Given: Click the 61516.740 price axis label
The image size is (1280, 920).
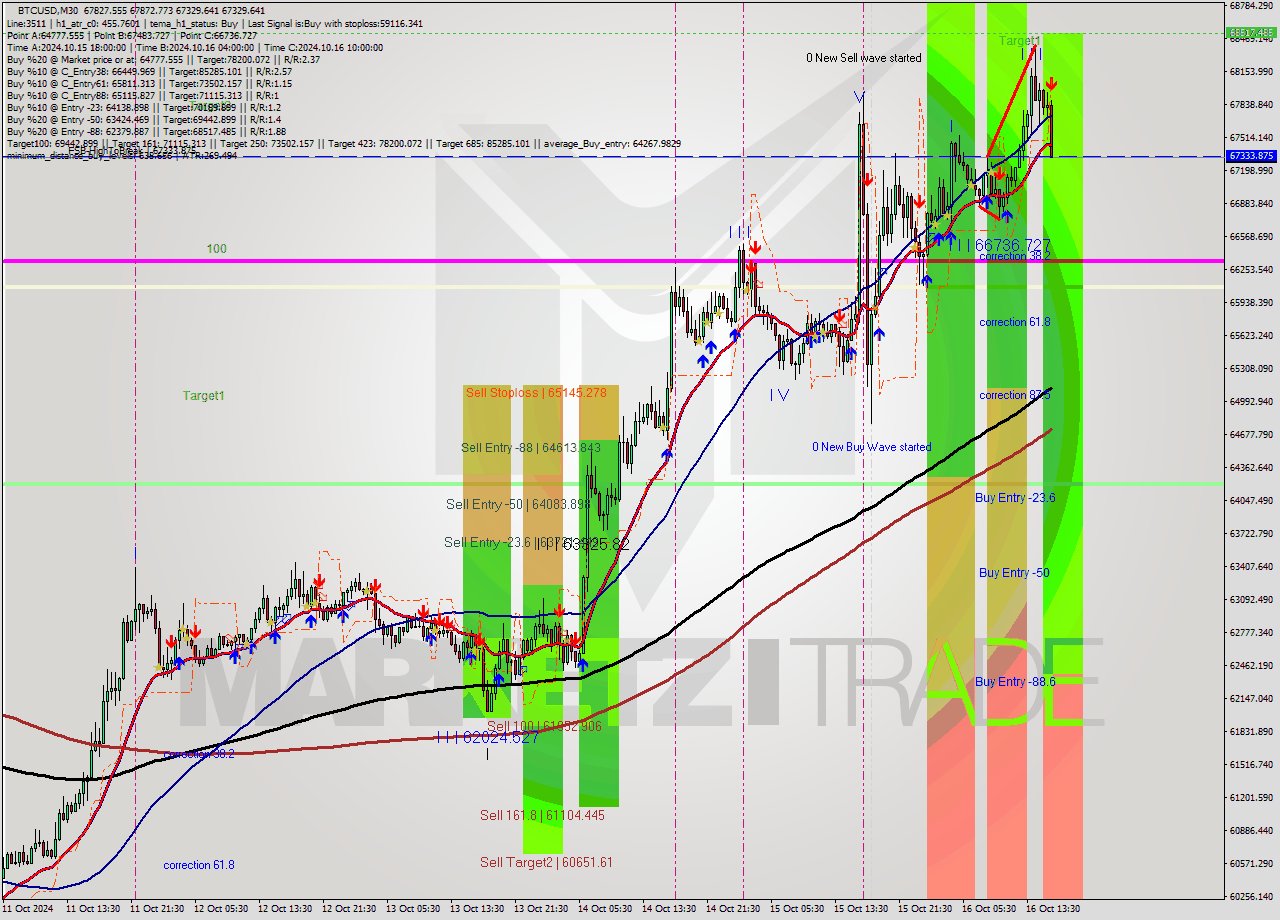Looking at the screenshot, I should click(x=1250, y=764).
